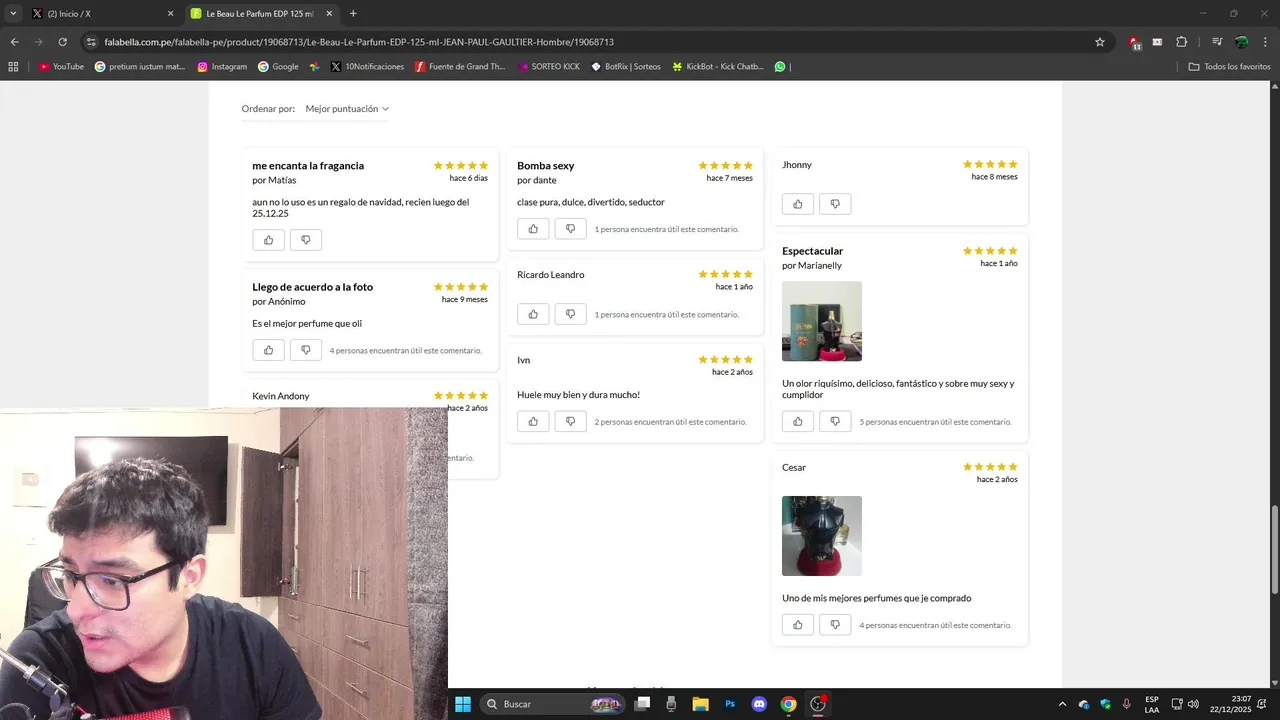
Task: Go back to the previous page
Action: tap(14, 42)
